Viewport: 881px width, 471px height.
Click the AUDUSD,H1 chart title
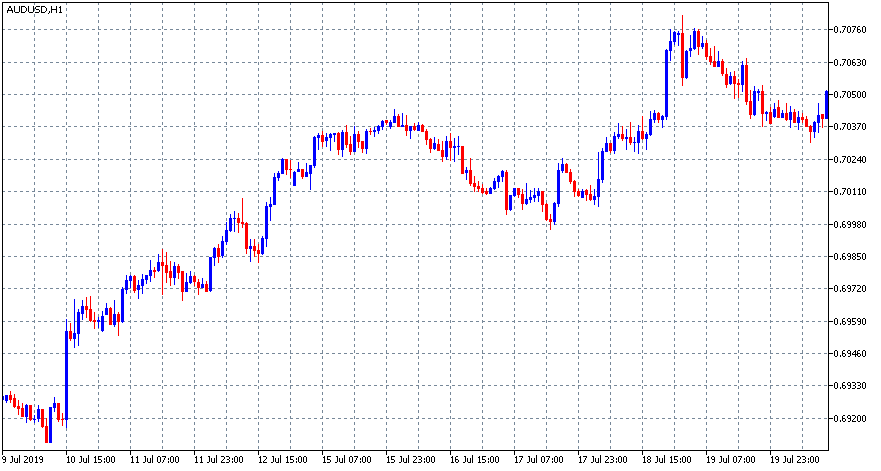(x=35, y=10)
